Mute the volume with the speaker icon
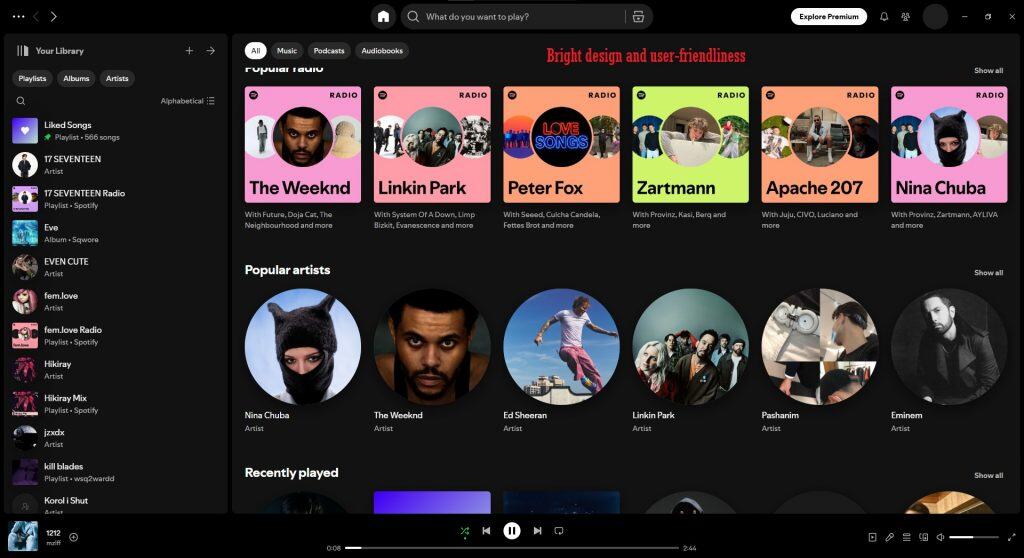This screenshot has height=558, width=1024. [940, 537]
